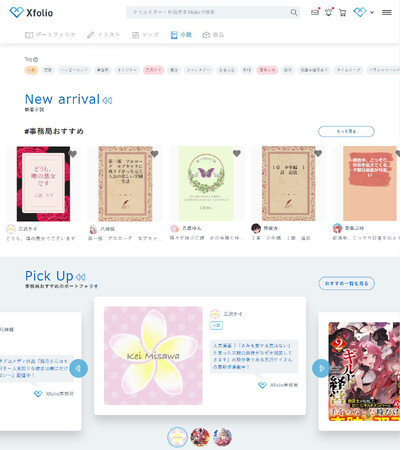Click the おすすめ一覧を見る button

347,283
